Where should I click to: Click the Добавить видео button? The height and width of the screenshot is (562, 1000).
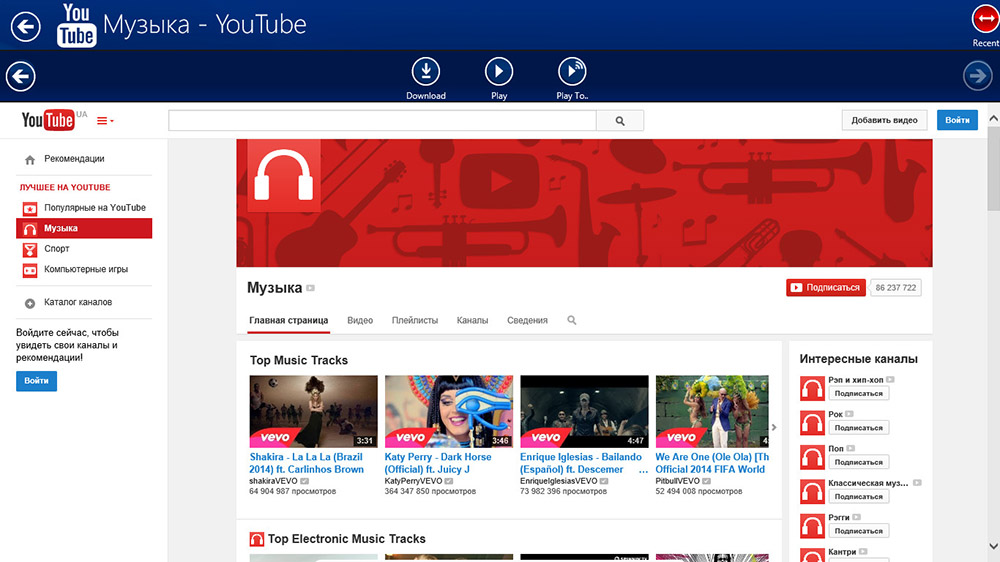coord(884,120)
